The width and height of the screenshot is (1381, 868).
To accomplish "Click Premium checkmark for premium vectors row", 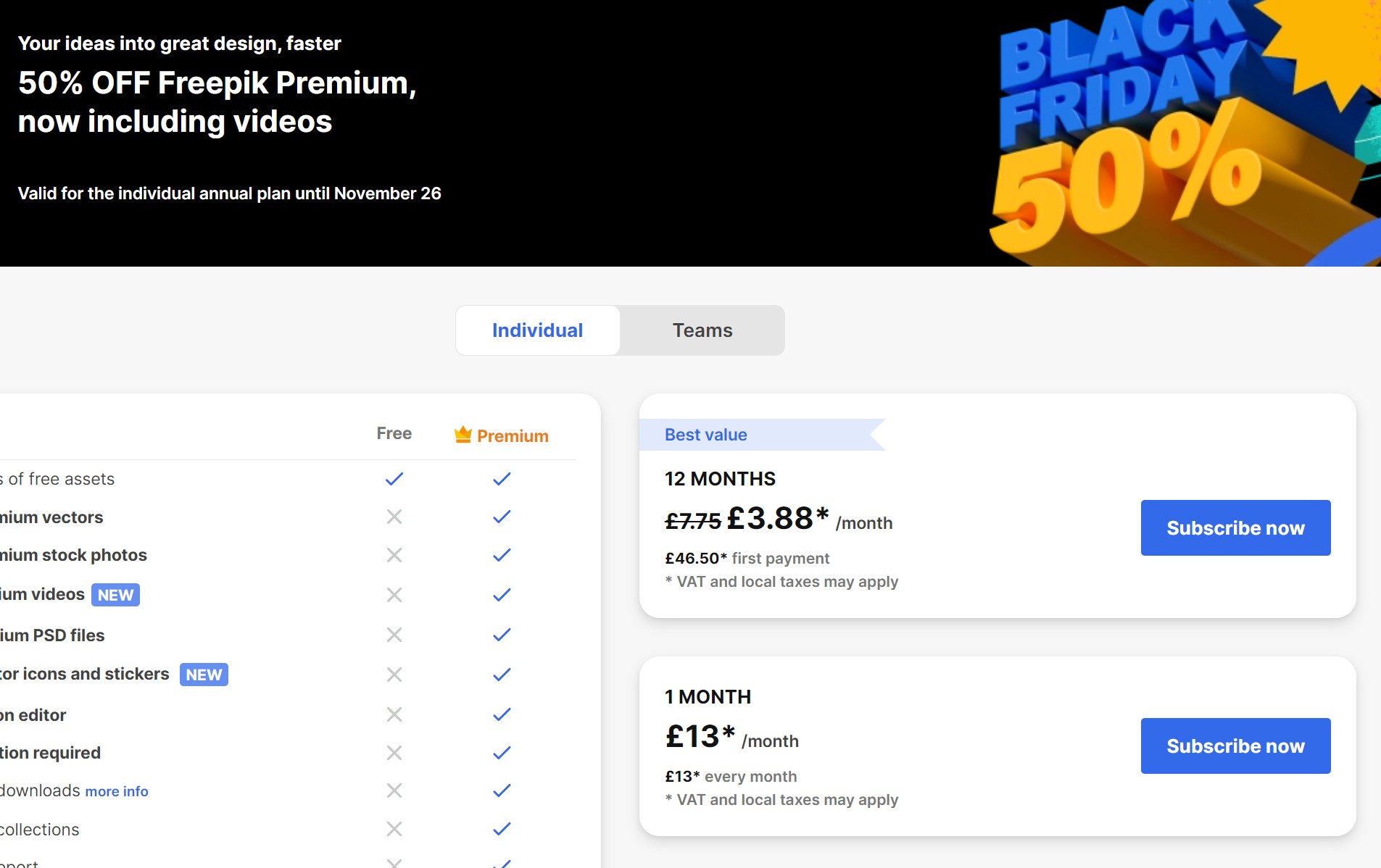I will pos(502,517).
